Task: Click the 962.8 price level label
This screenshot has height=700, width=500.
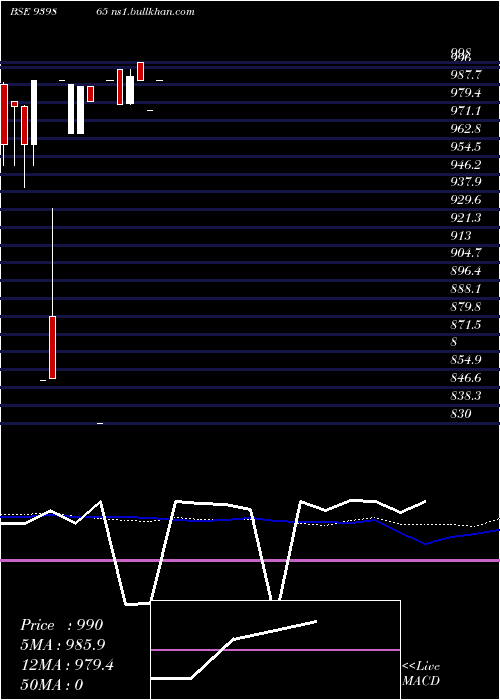Action: pyautogui.click(x=466, y=129)
